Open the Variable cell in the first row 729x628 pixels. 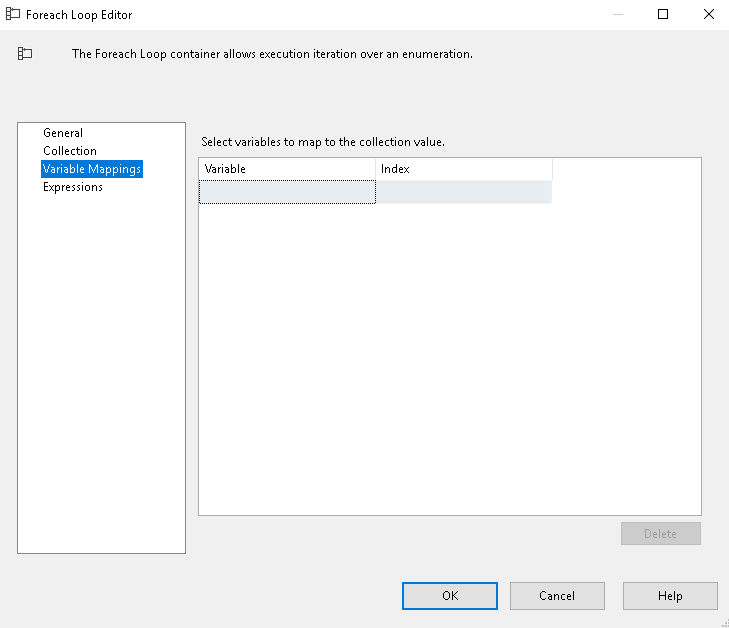(x=287, y=192)
